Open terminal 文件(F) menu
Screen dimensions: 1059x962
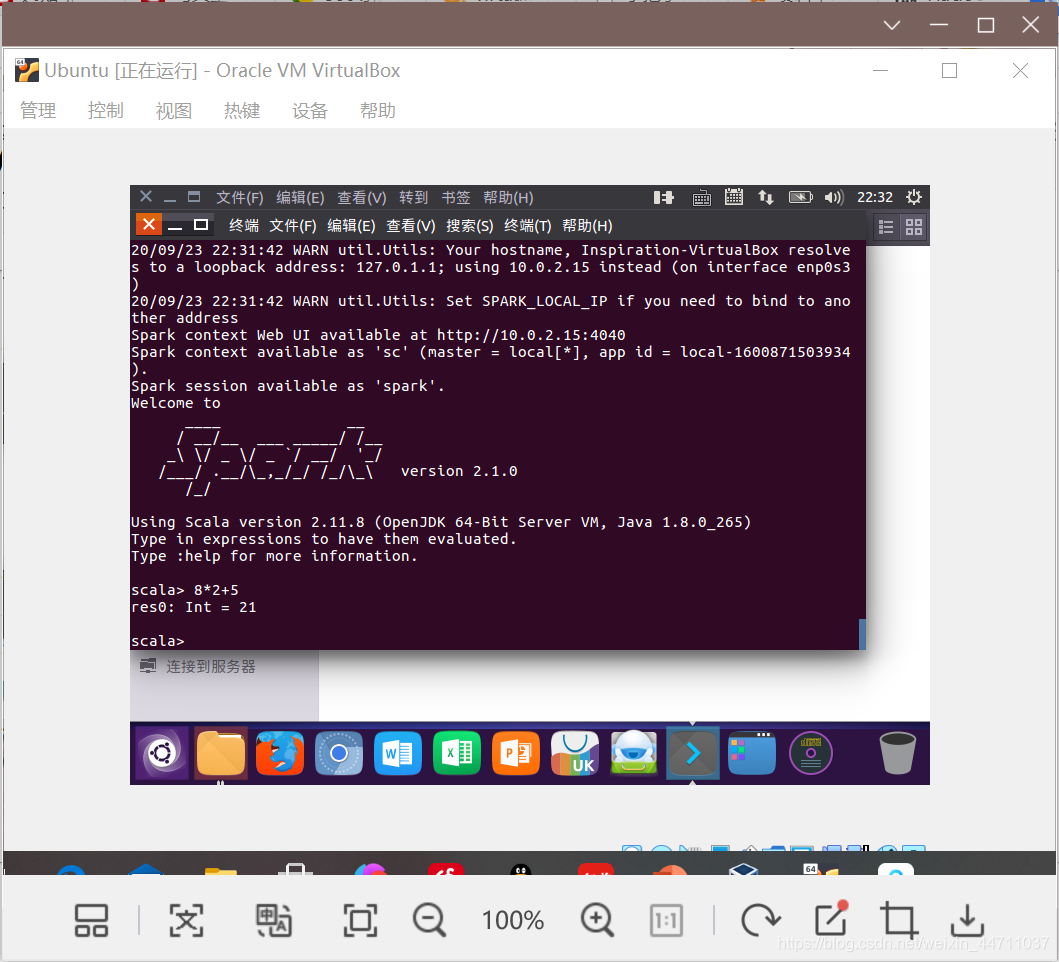point(293,226)
